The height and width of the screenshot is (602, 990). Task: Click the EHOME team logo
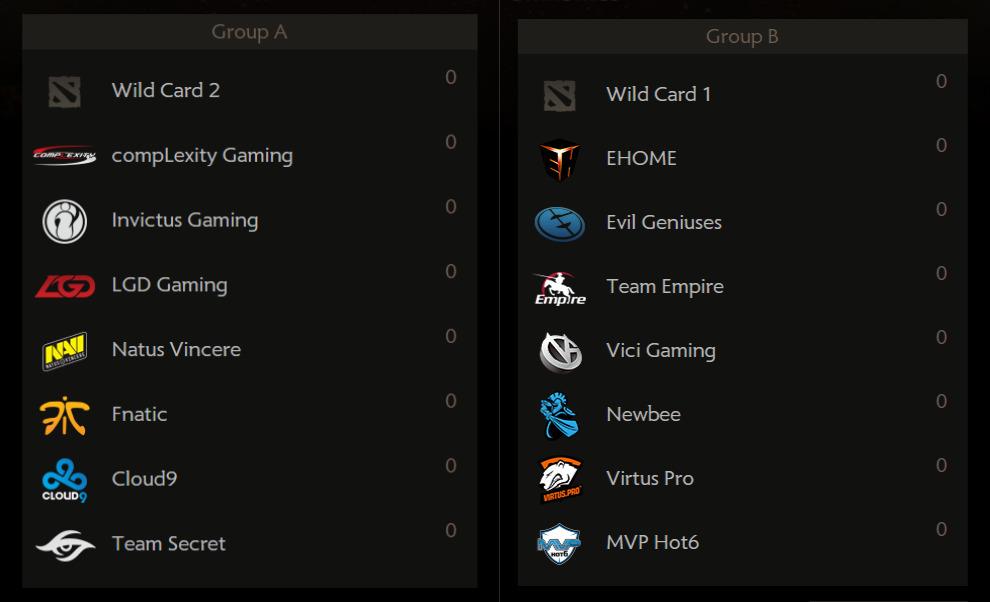pos(559,160)
